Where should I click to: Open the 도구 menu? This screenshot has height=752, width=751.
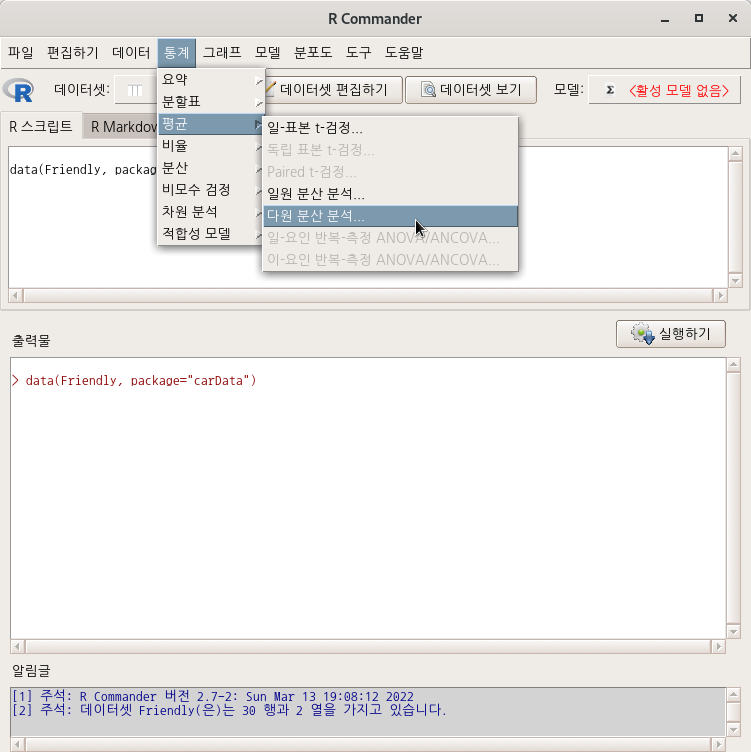[x=358, y=52]
